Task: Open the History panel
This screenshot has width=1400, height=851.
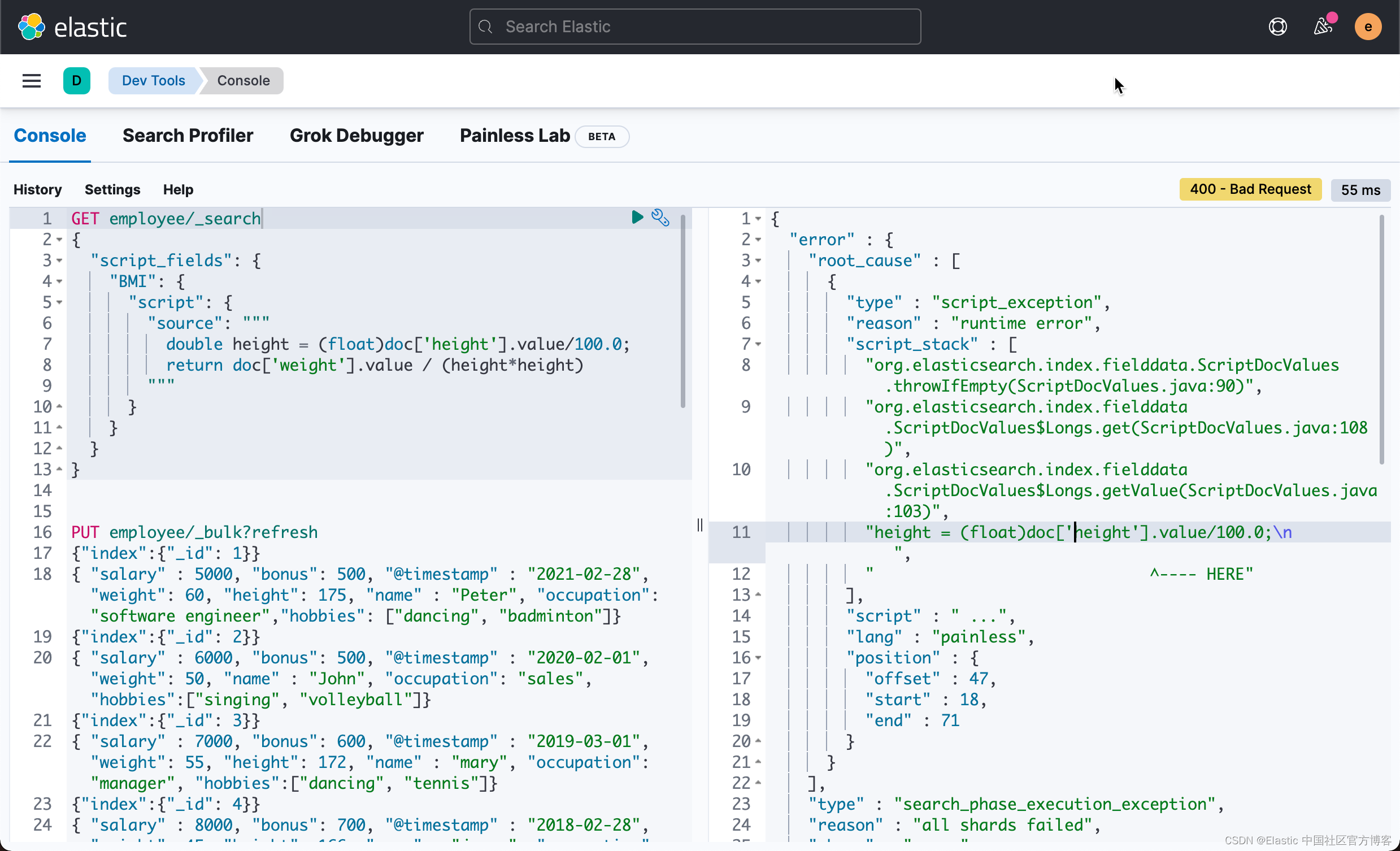Action: (x=37, y=189)
